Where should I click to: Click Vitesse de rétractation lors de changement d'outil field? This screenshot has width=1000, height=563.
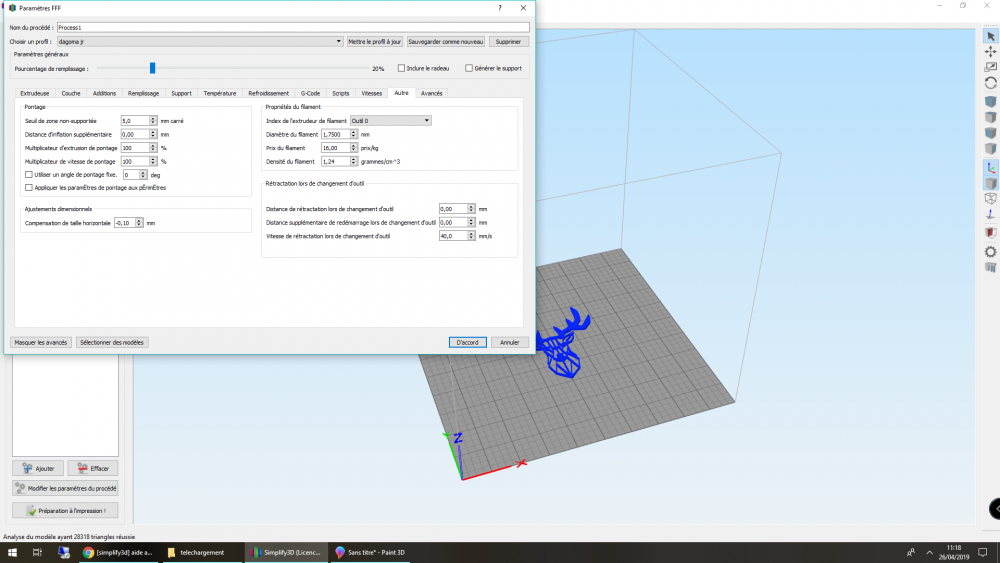coord(453,236)
